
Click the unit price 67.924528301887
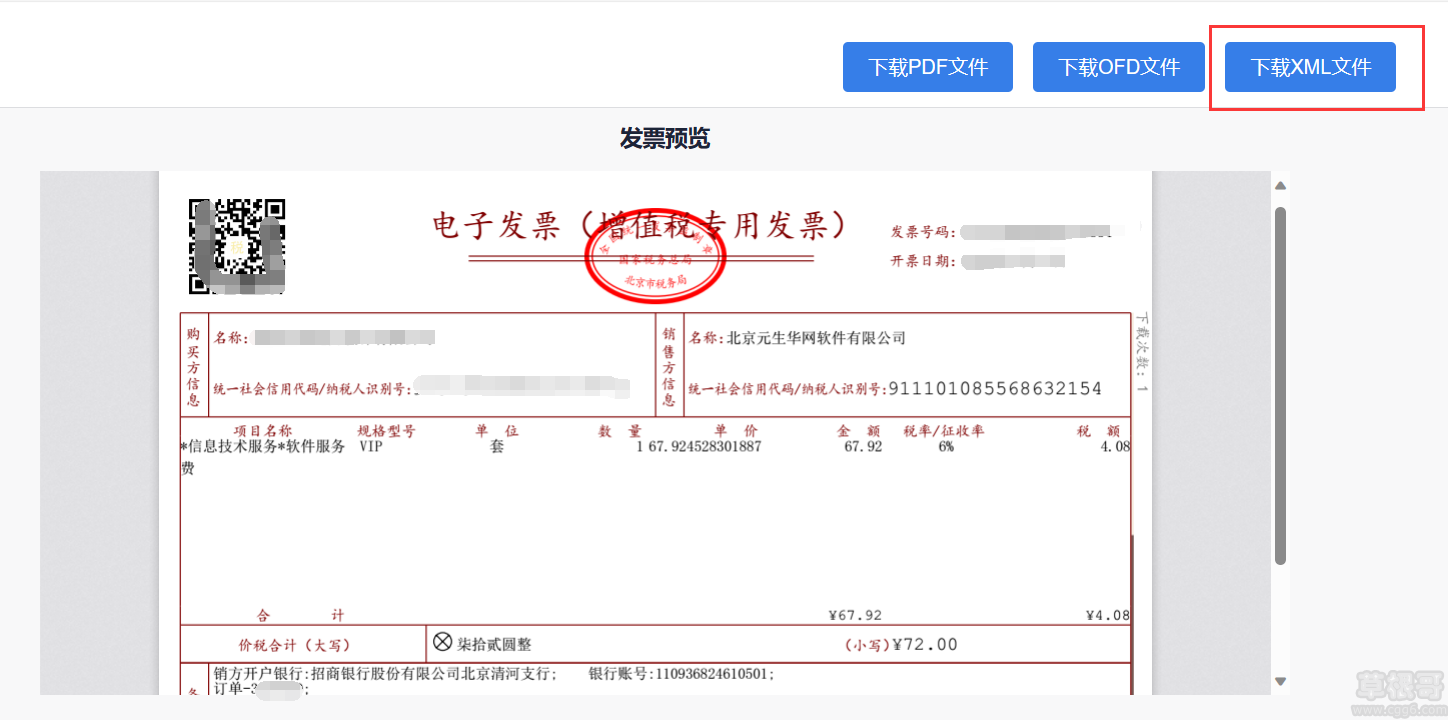(x=704, y=447)
